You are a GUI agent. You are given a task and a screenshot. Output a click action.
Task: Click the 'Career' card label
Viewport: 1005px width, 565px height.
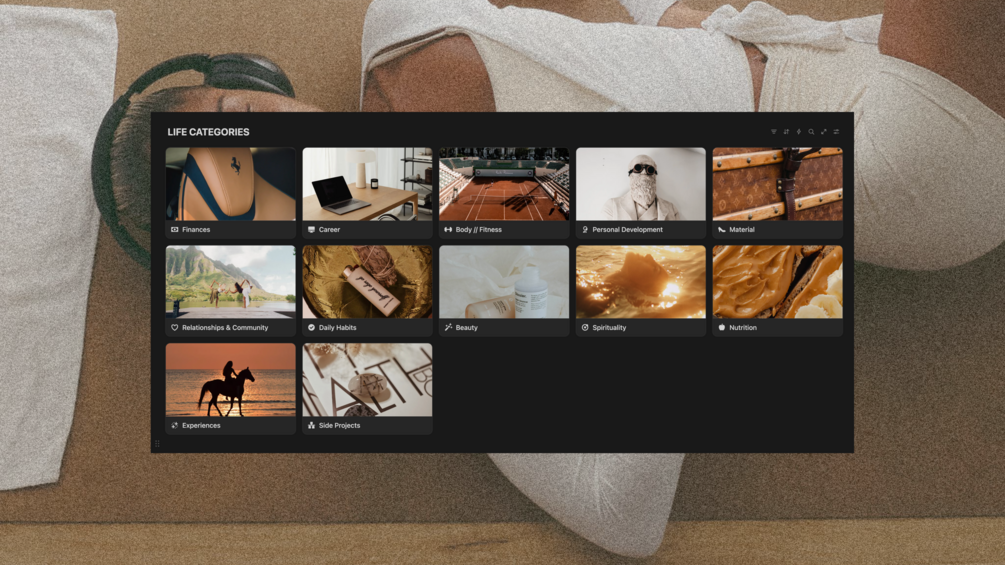point(329,229)
